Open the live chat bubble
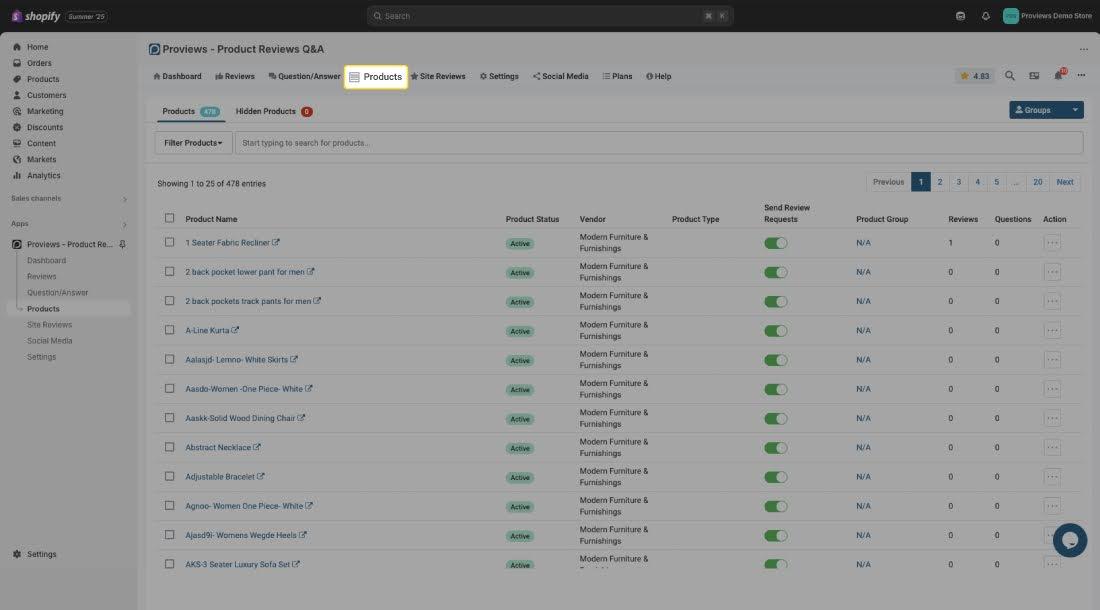Screen dimensions: 1100x610 1069,540
